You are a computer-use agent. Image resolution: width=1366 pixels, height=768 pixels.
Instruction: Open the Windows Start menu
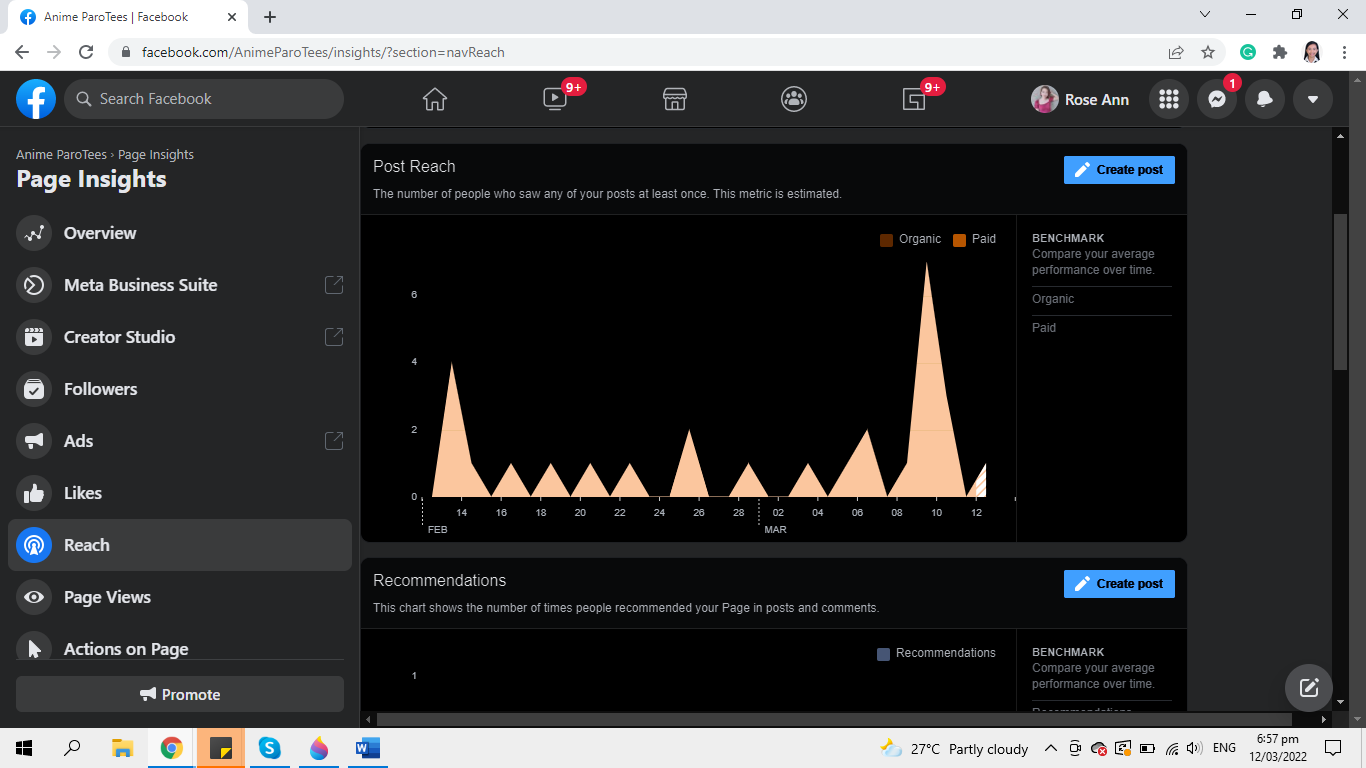tap(24, 748)
